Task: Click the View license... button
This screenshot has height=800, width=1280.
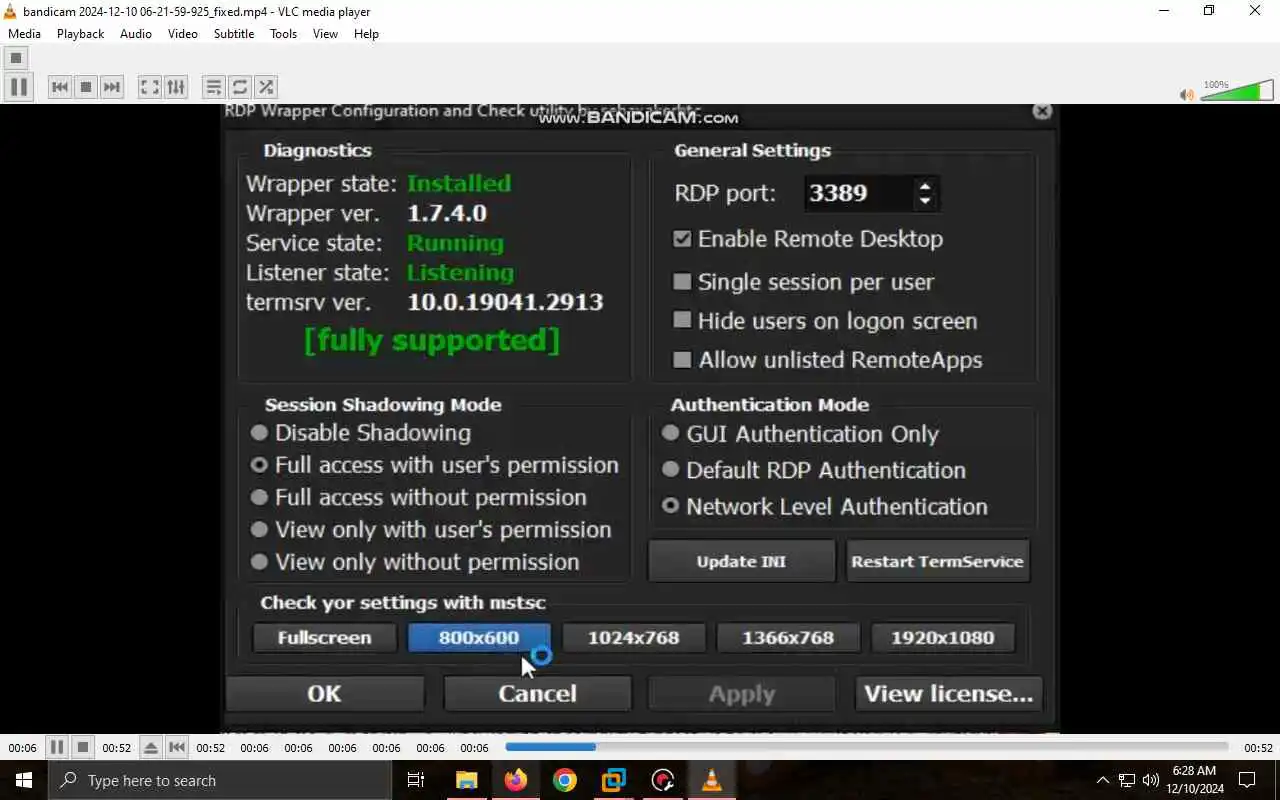Action: [948, 694]
